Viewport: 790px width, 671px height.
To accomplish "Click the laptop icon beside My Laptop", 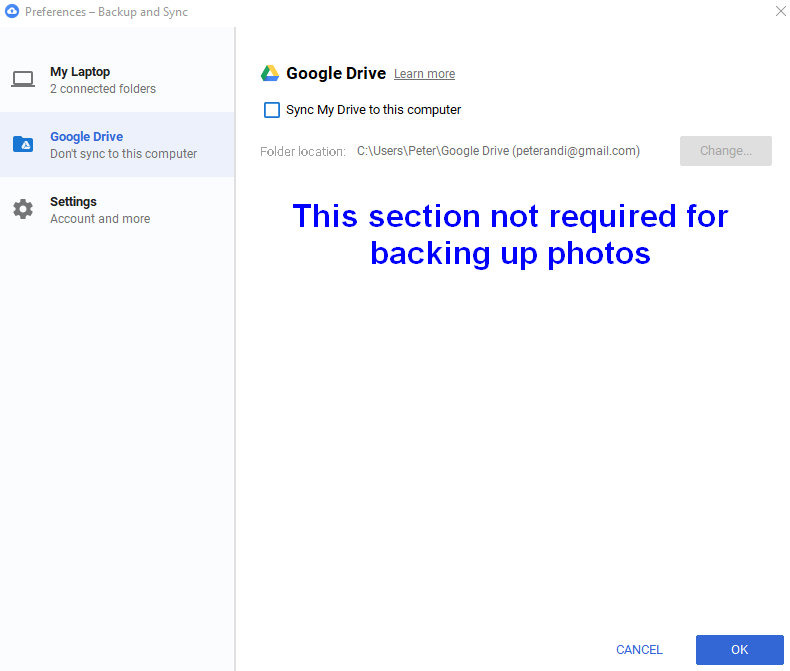I will pyautogui.click(x=23, y=80).
